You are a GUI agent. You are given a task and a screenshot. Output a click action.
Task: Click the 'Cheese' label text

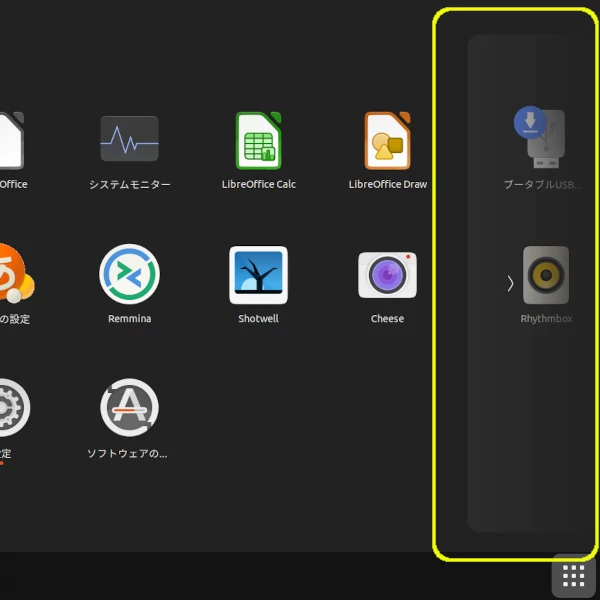coord(387,319)
